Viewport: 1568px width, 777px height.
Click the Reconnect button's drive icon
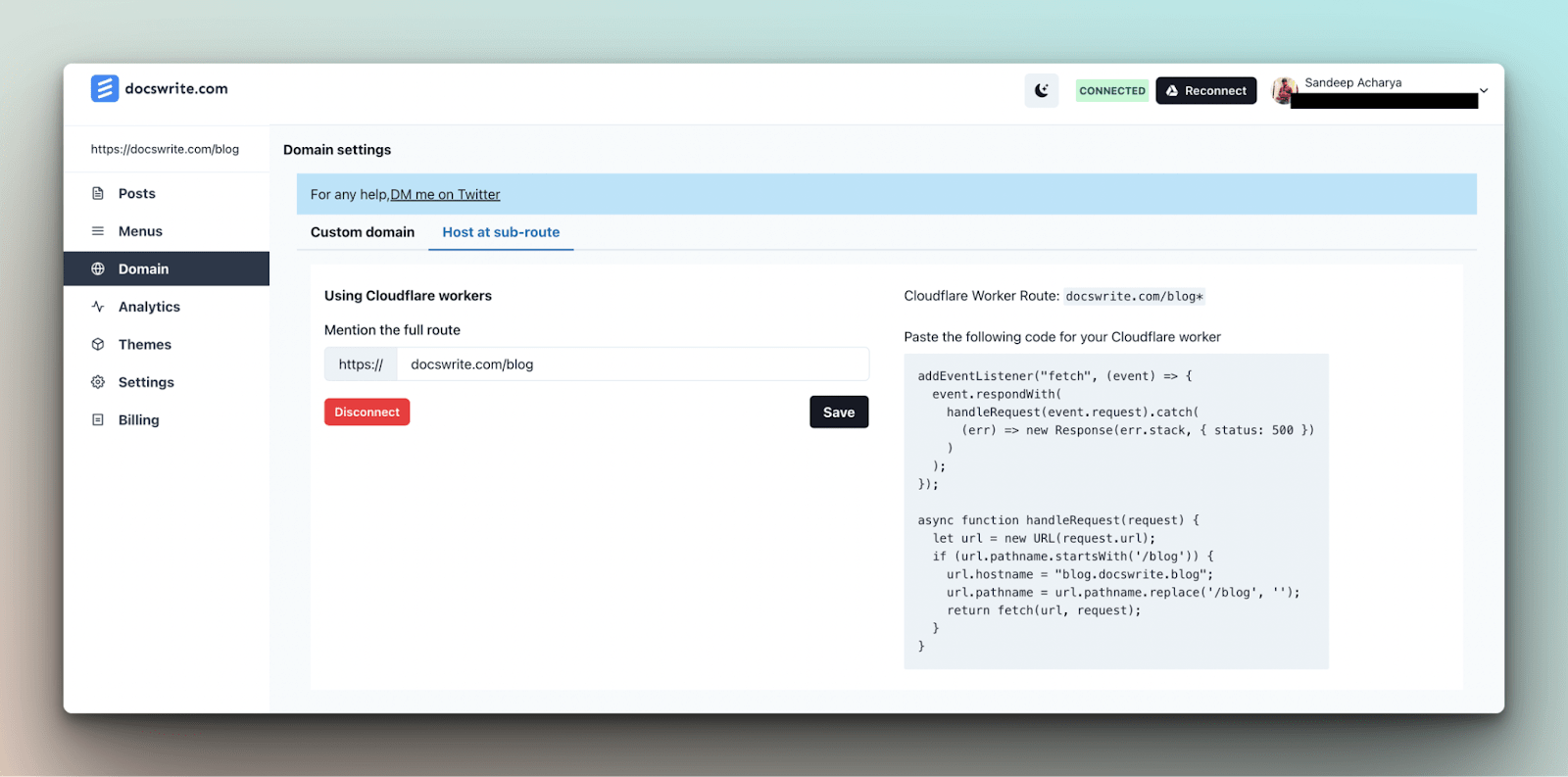1172,90
